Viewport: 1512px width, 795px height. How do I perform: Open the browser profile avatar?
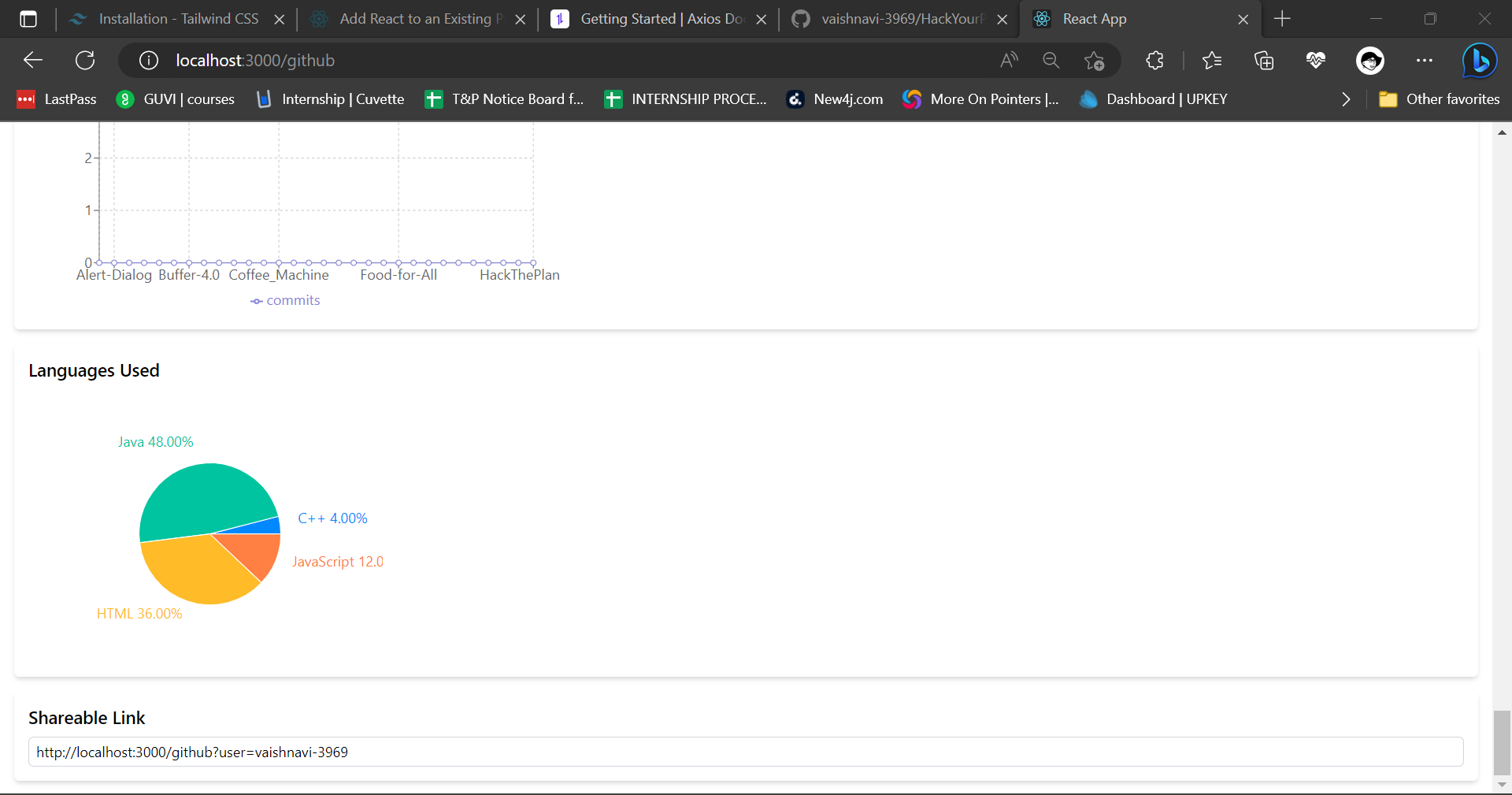(x=1370, y=60)
